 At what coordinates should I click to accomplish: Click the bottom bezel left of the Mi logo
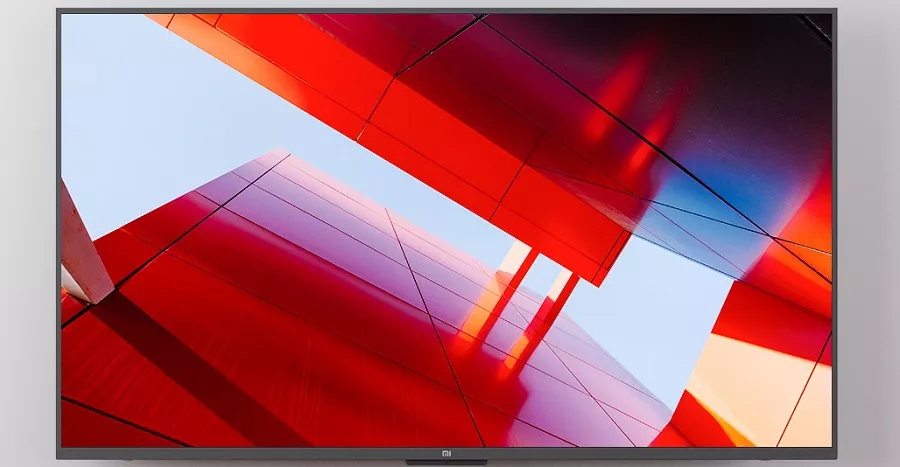(250, 453)
